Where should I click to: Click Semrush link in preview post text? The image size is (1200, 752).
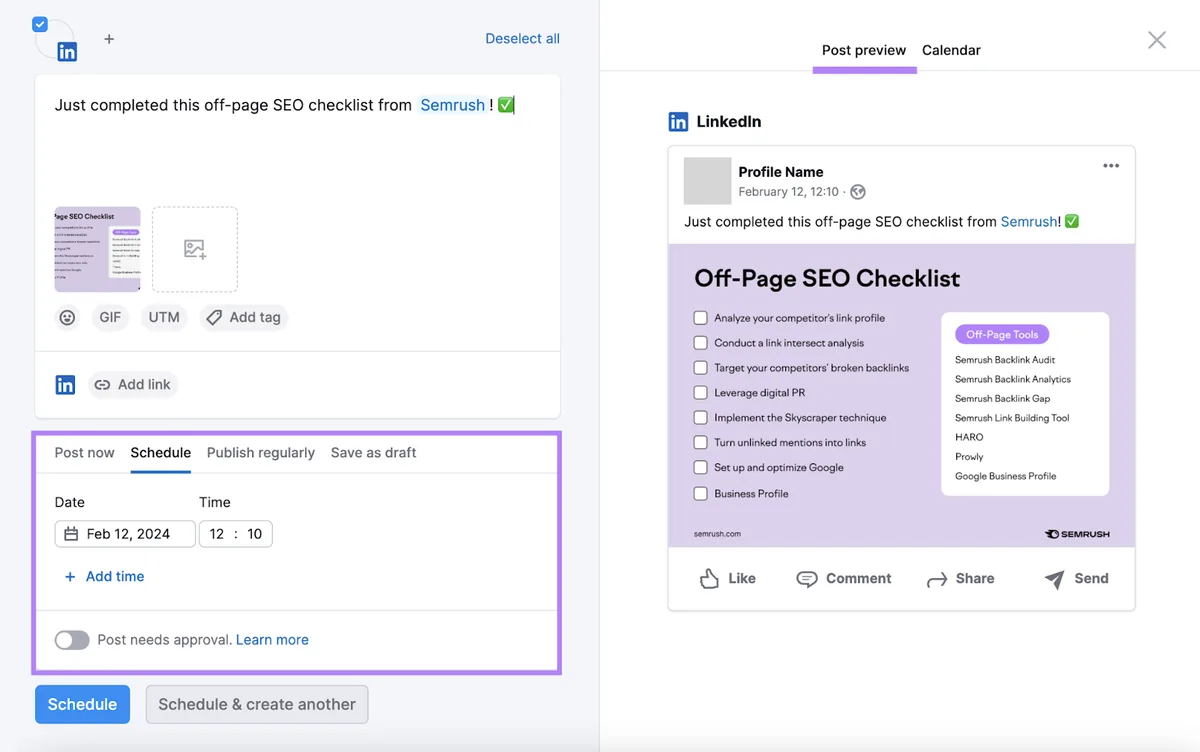pos(1029,222)
